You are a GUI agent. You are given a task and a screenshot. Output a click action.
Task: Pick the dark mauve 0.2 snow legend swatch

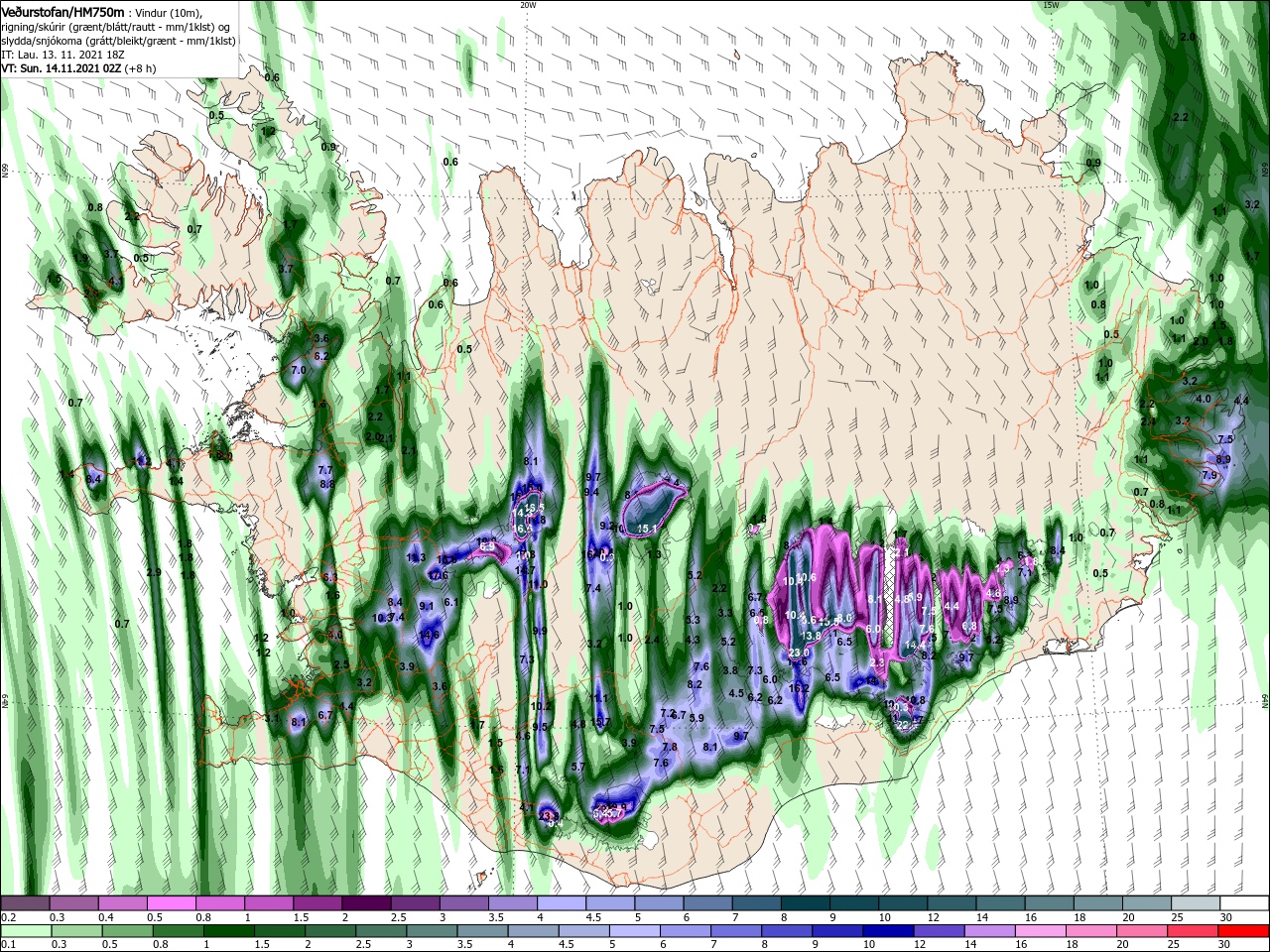25,903
